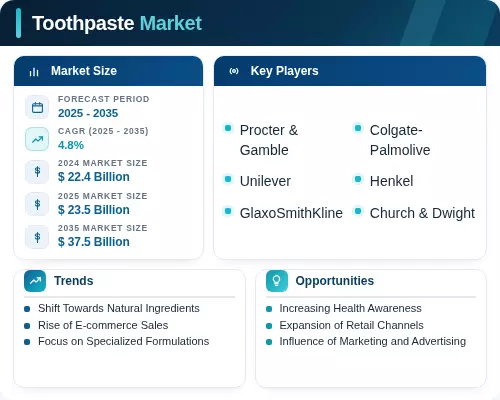The width and height of the screenshot is (500, 400).
Task: Click Increasing Health Awareness opportunity
Action: click(x=350, y=309)
